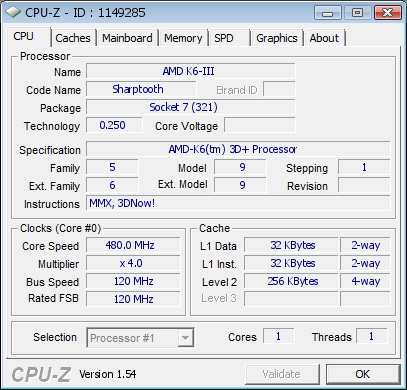The width and height of the screenshot is (407, 390).
Task: Click the Family value 5
Action: pos(112,167)
